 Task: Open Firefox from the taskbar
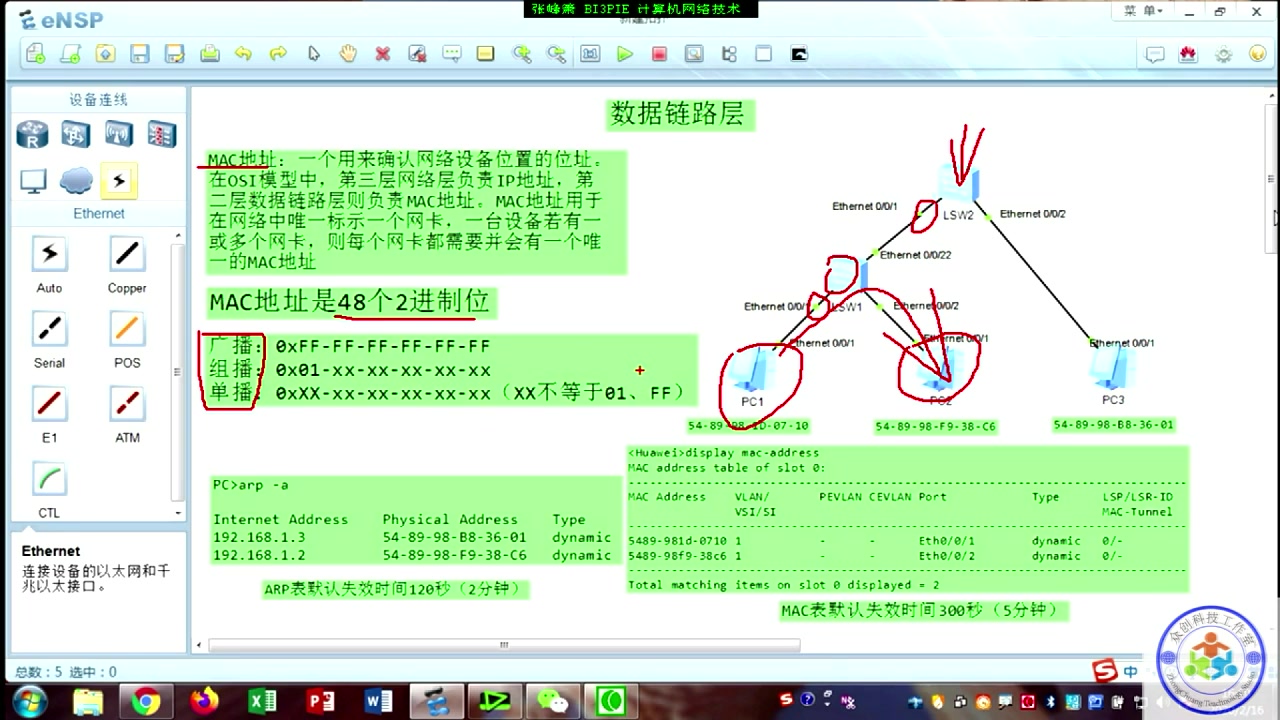[x=204, y=702]
